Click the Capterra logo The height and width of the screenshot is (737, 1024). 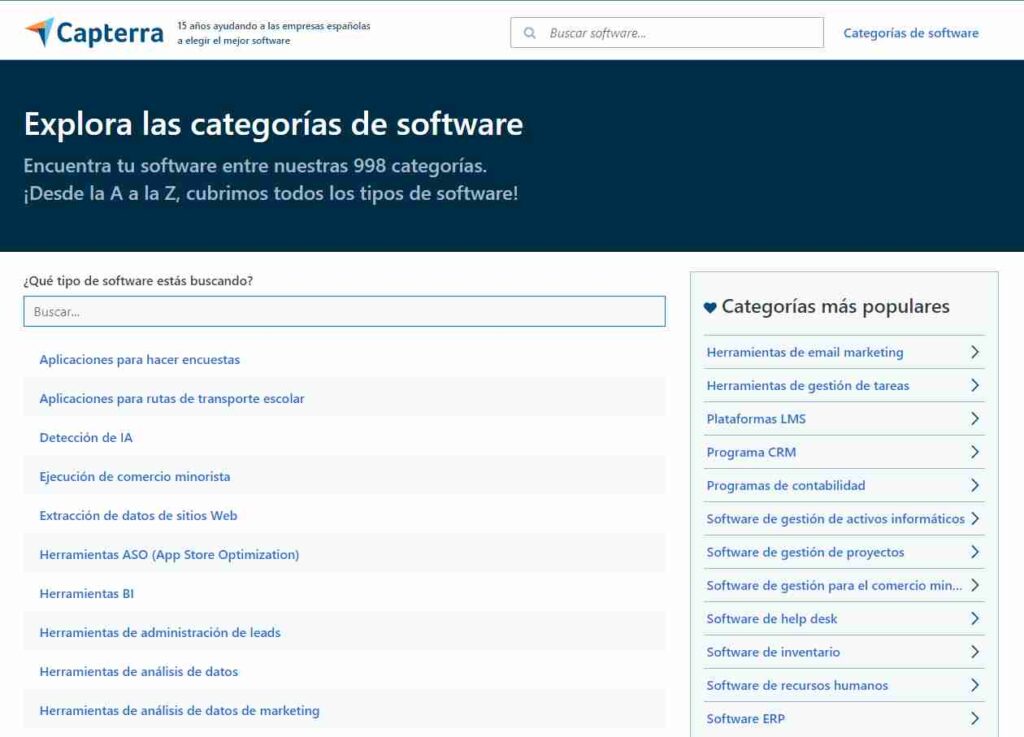pyautogui.click(x=94, y=33)
